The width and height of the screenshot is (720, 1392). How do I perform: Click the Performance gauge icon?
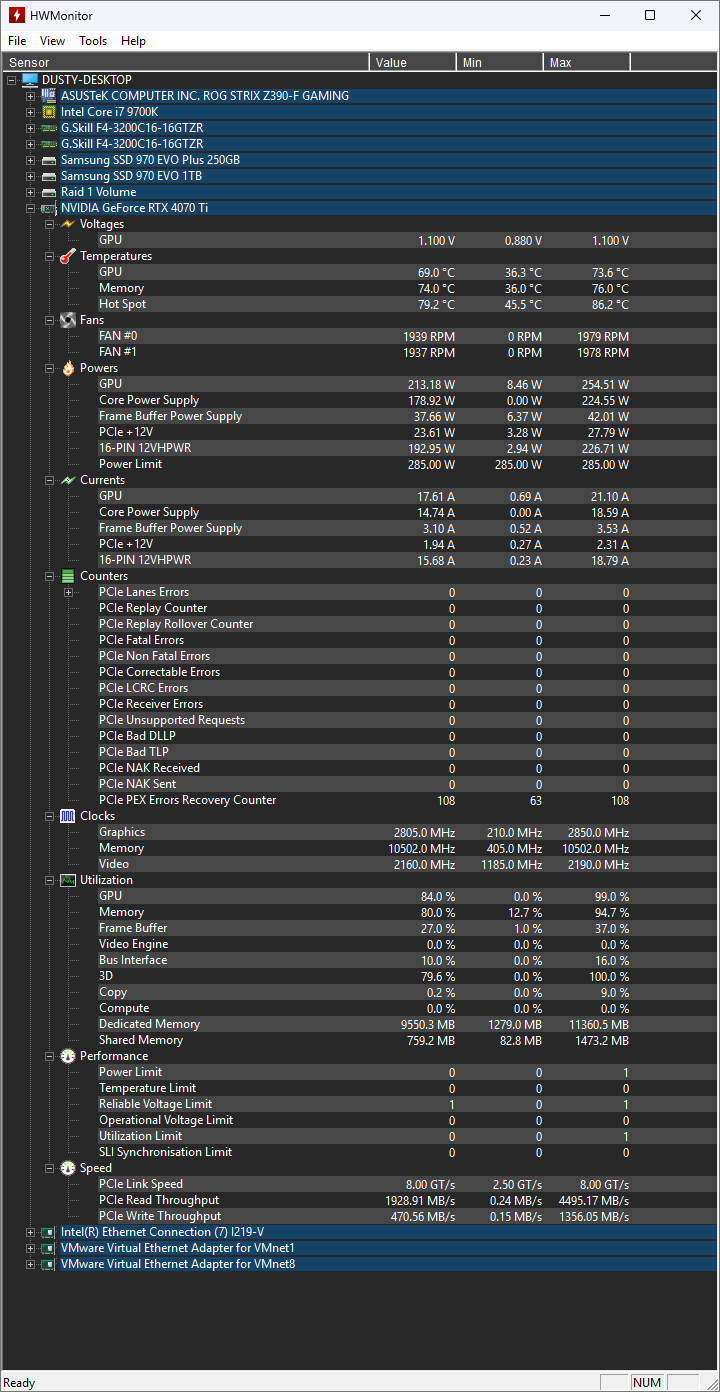tap(68, 1056)
